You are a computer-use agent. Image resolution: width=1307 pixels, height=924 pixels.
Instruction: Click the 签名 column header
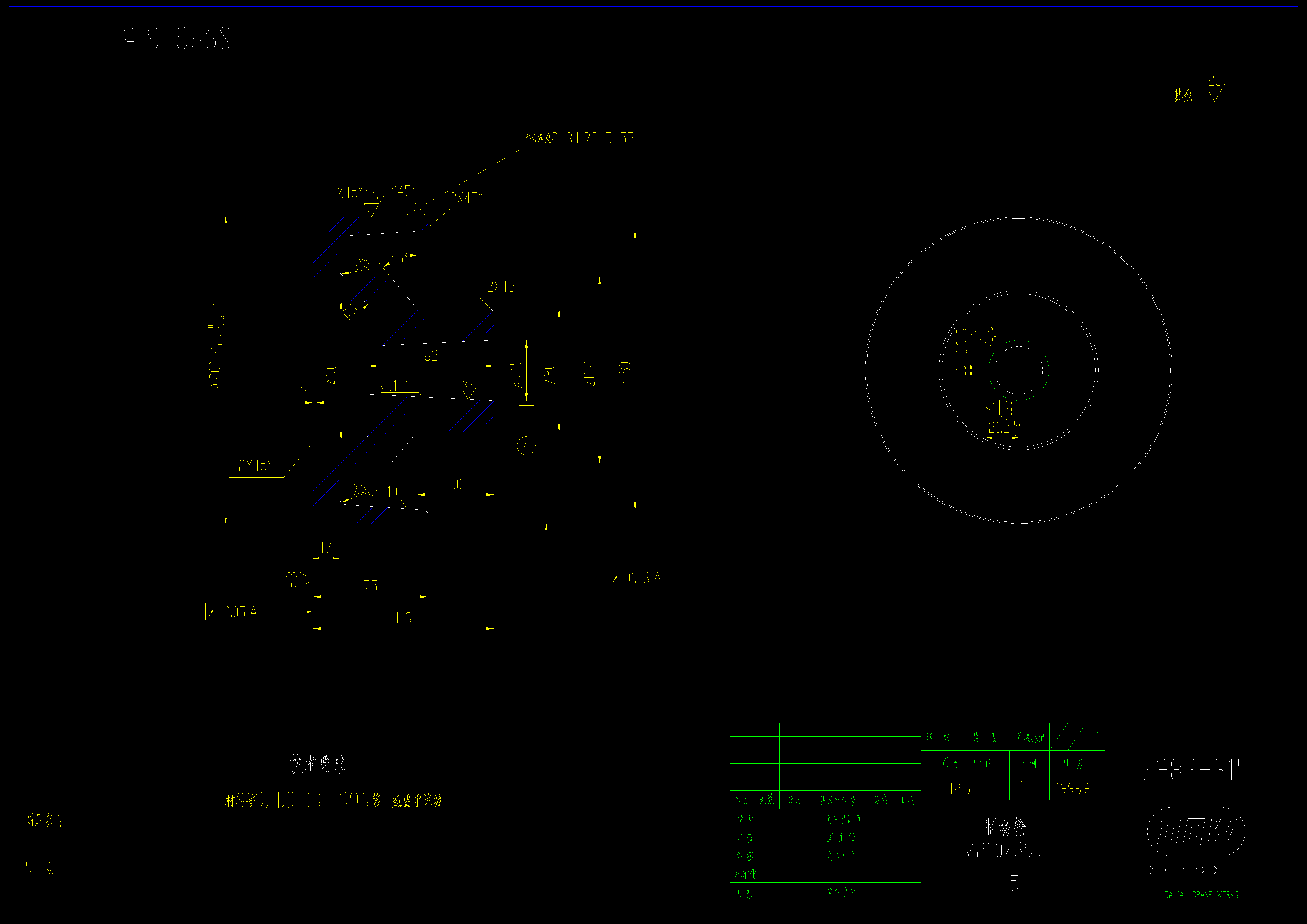pos(881,800)
